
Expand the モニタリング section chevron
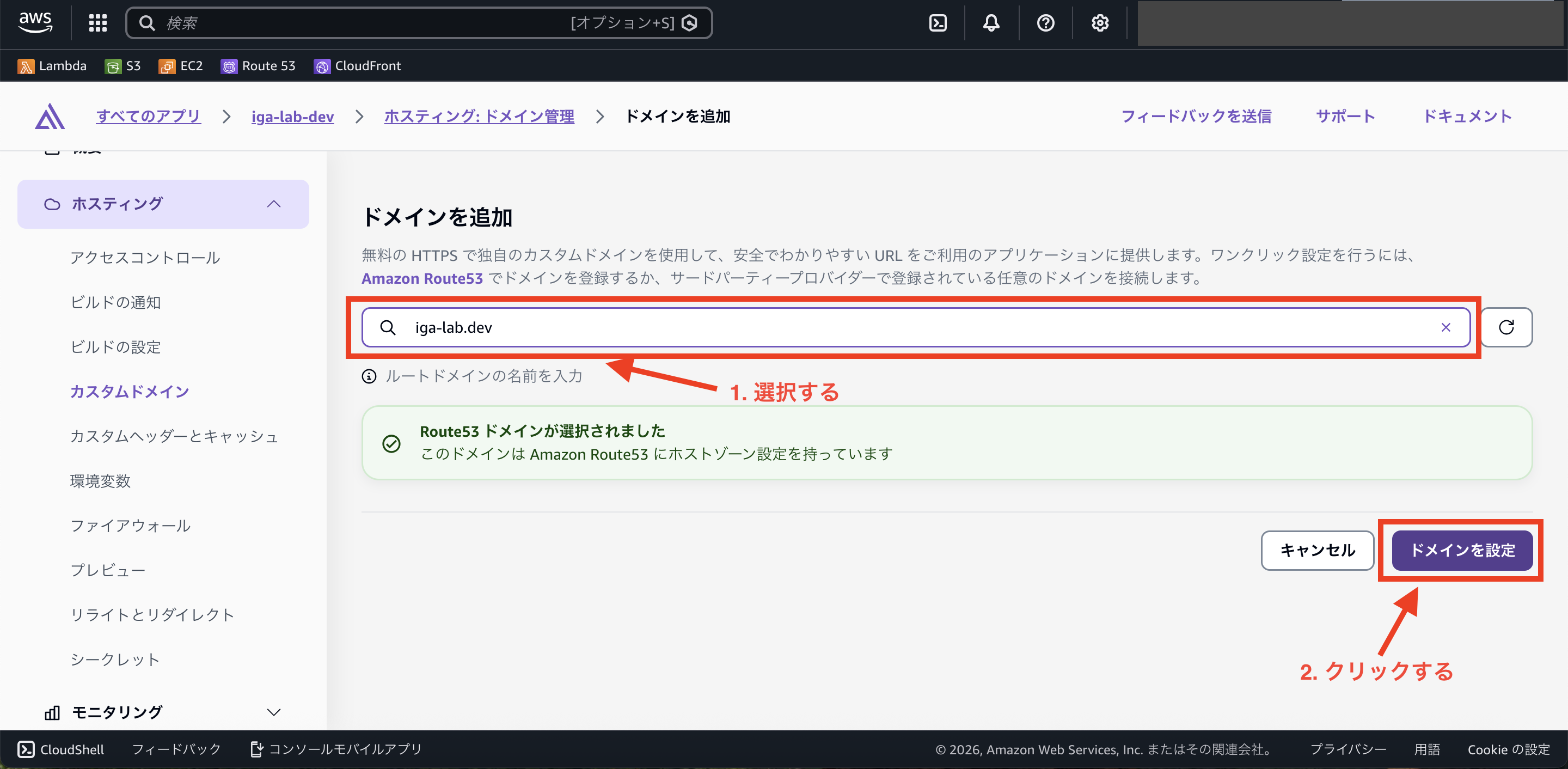click(x=274, y=712)
